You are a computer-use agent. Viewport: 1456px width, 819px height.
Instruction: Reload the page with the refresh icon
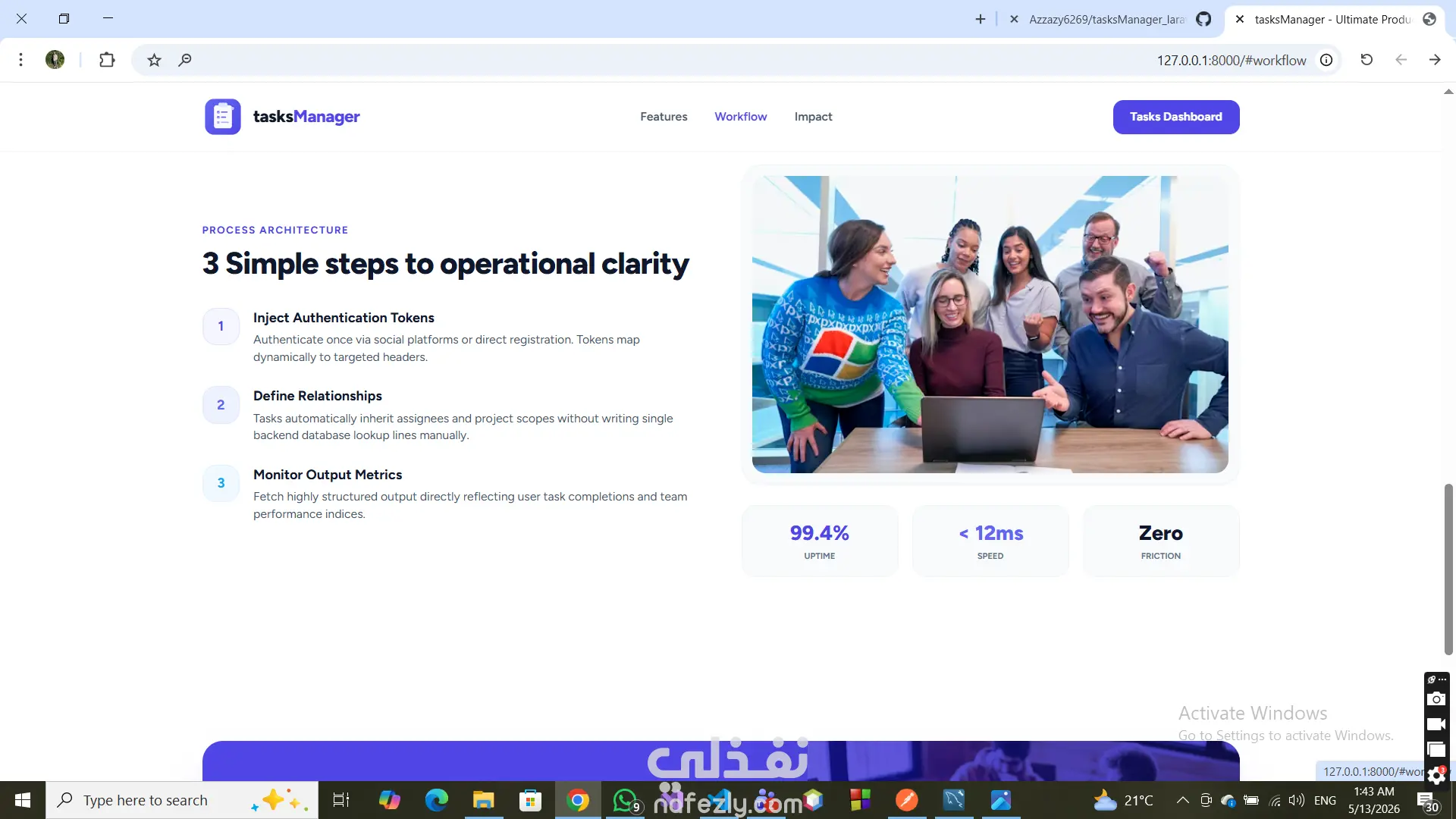(x=1367, y=60)
